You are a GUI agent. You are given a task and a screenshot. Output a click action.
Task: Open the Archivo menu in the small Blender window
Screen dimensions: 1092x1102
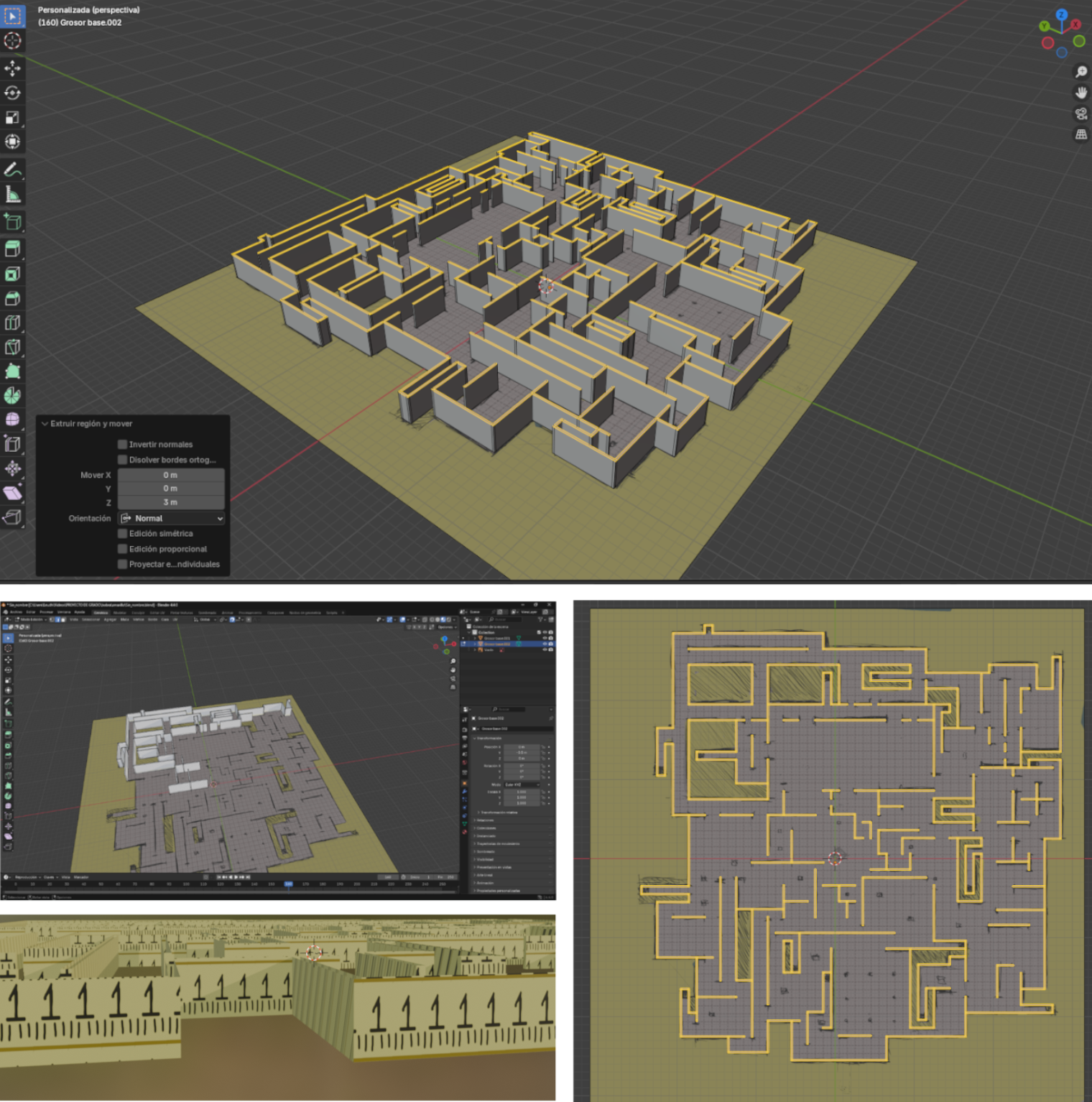(16, 613)
